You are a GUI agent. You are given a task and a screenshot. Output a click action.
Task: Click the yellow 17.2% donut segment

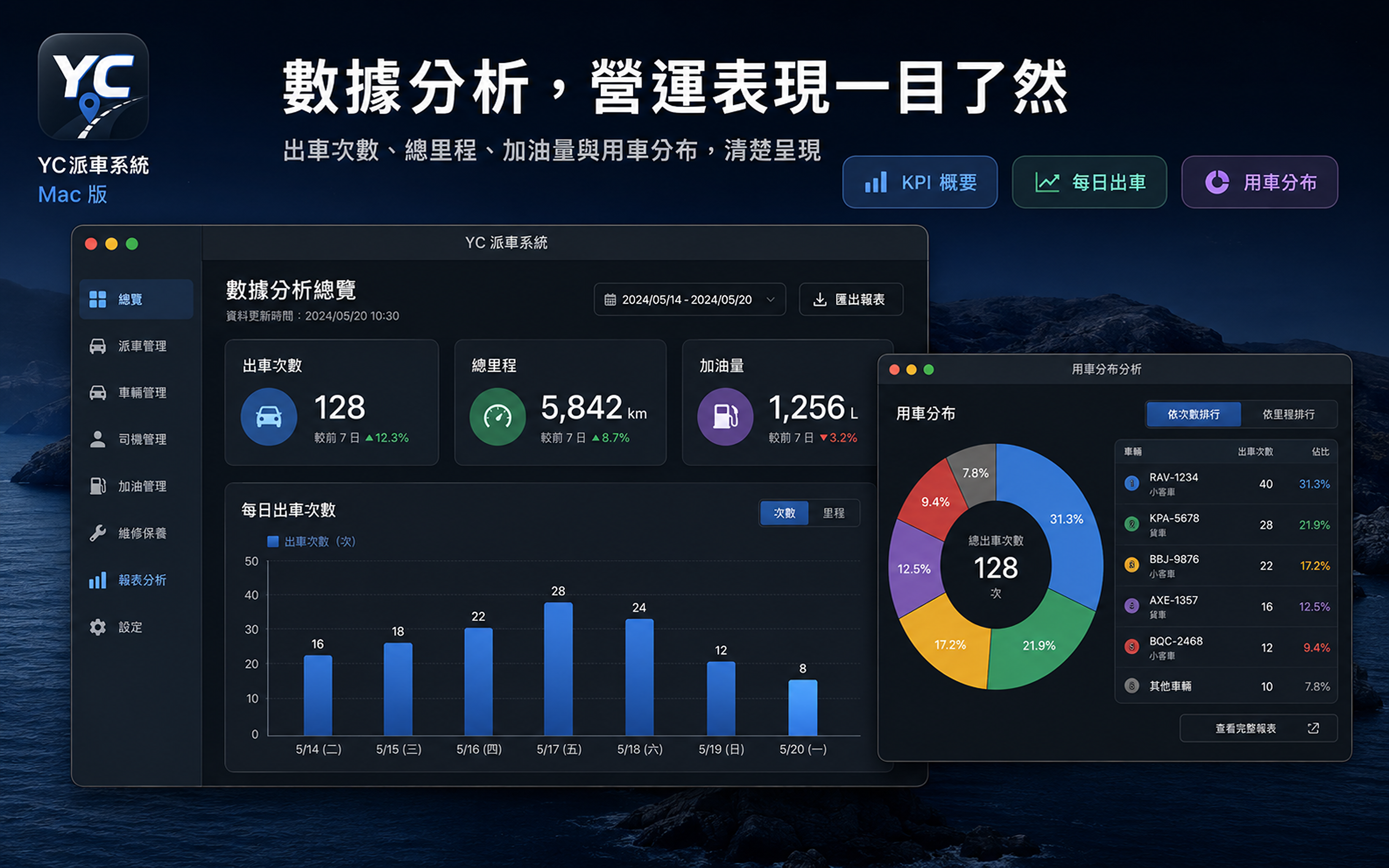pos(950,644)
